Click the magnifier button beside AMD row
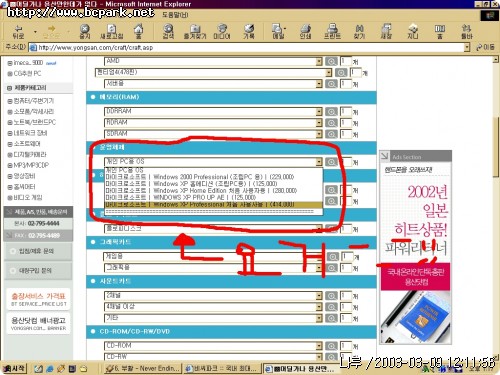The height and width of the screenshot is (375, 500). tap(331, 61)
